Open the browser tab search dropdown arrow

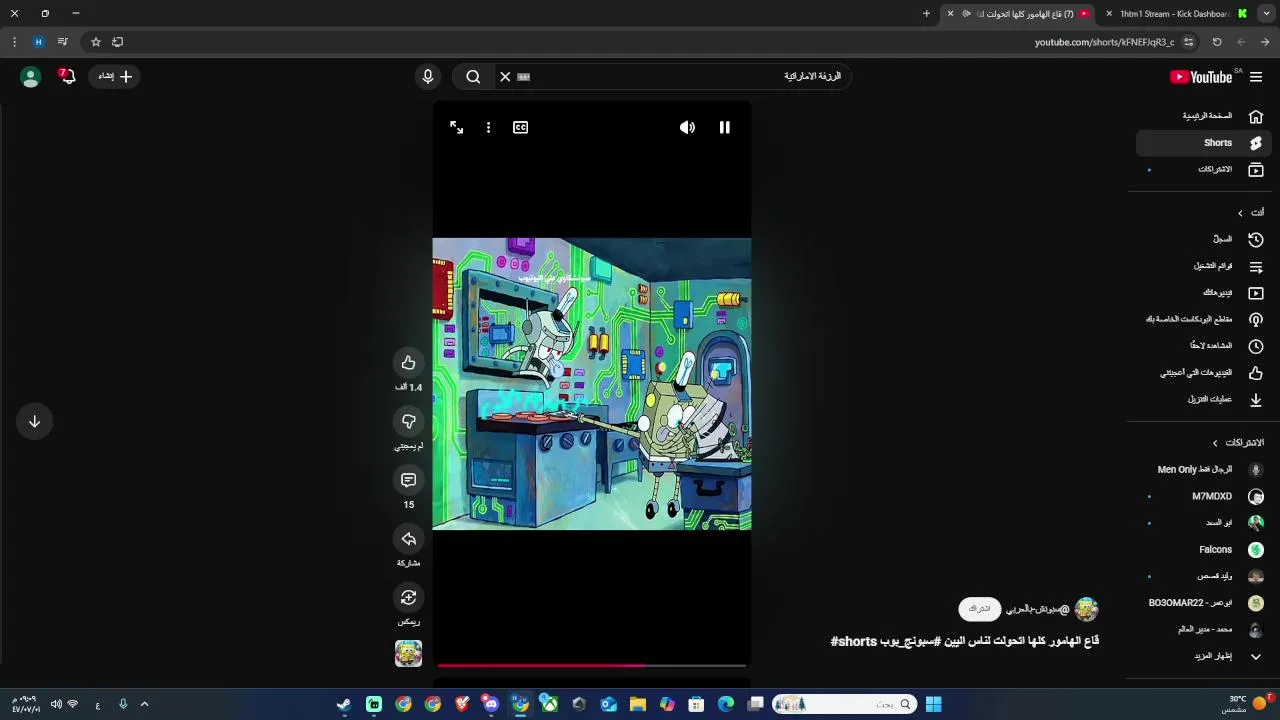1267,14
